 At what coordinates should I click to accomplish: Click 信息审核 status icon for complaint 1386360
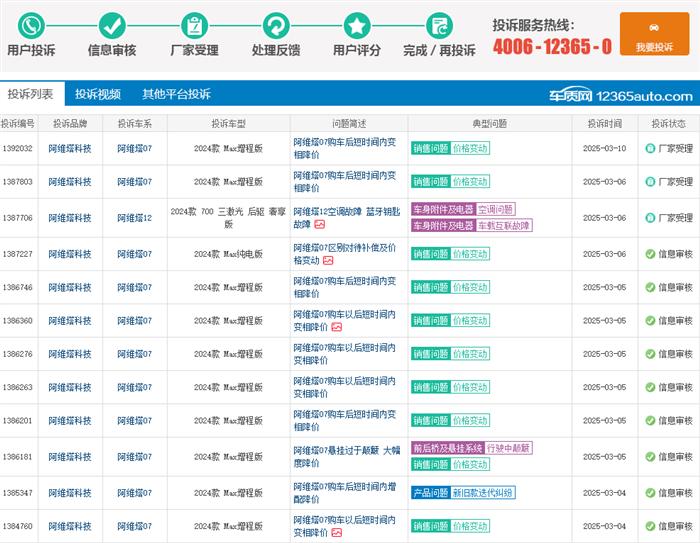(650, 321)
